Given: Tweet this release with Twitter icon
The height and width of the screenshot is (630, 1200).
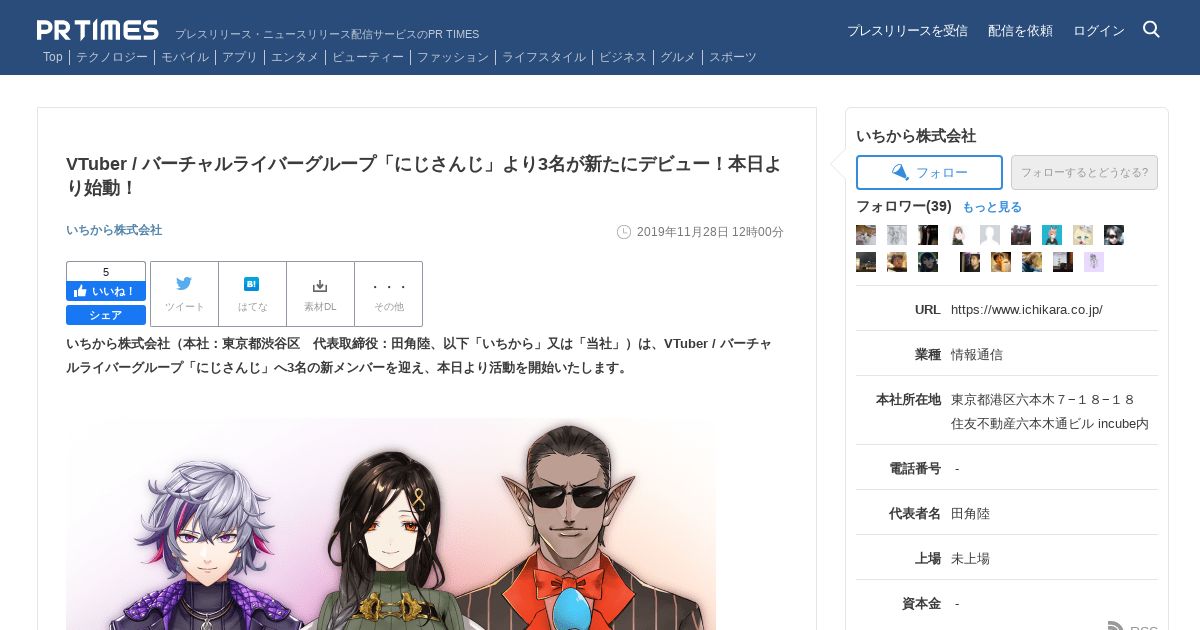Looking at the screenshot, I should (184, 294).
